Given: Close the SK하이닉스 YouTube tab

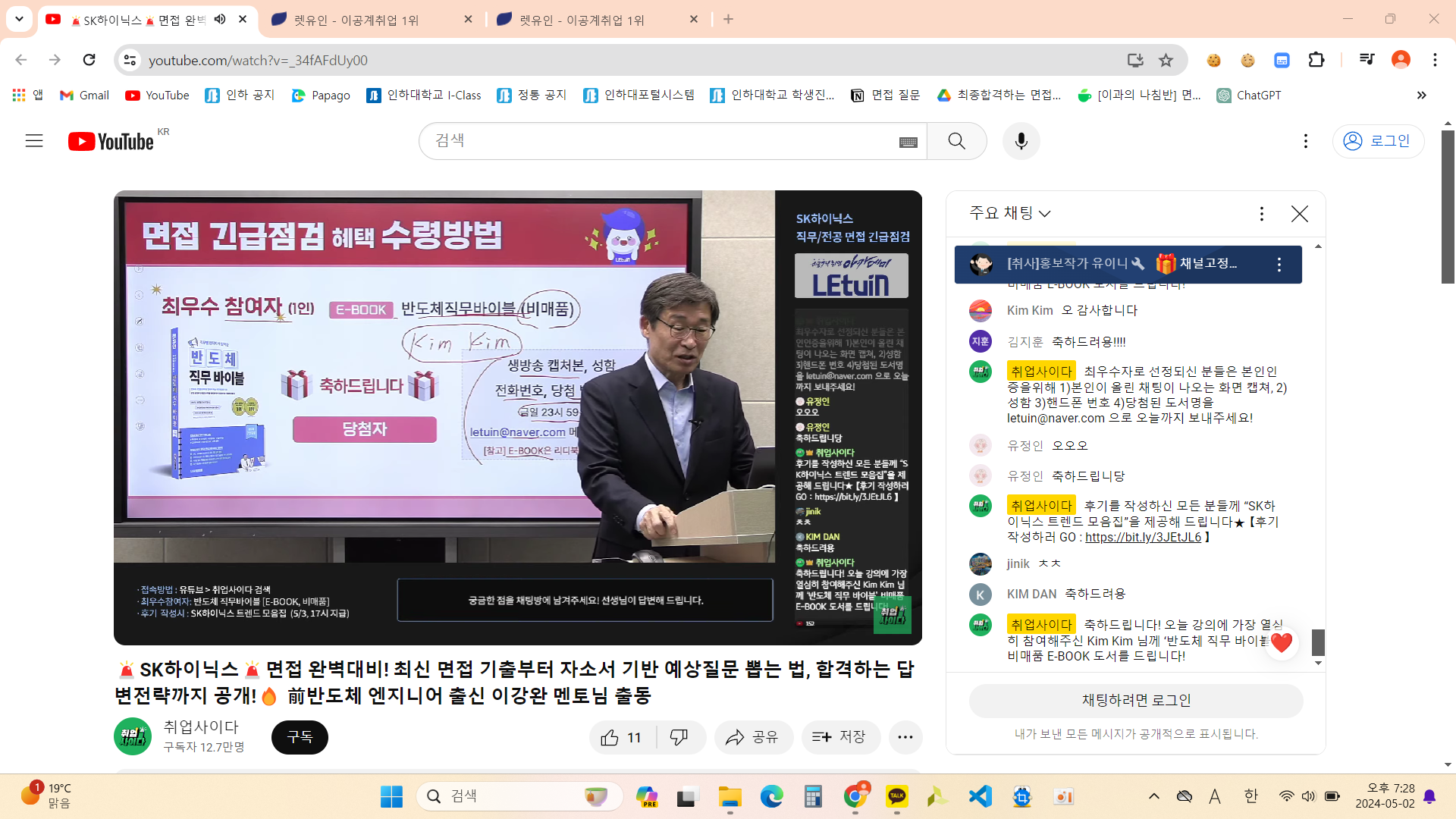Looking at the screenshot, I should pyautogui.click(x=243, y=19).
